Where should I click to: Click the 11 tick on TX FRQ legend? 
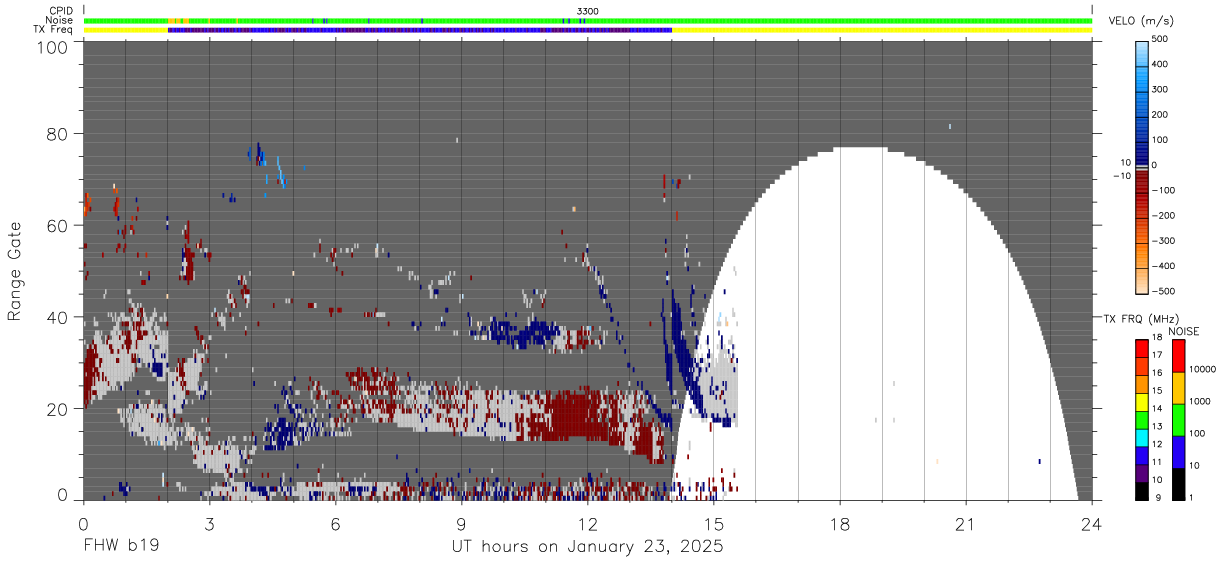point(1156,462)
